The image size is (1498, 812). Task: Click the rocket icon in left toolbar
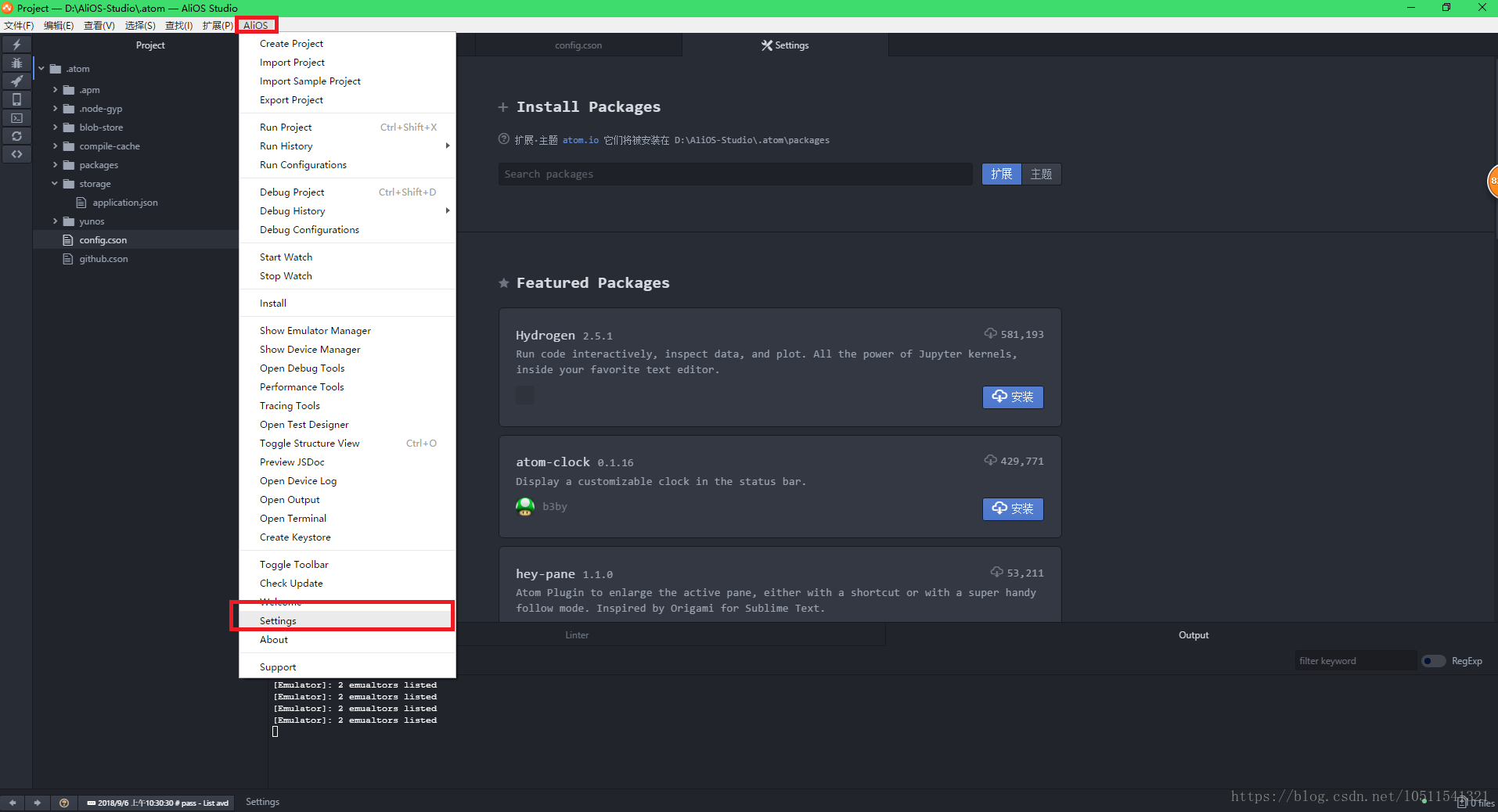(x=16, y=81)
